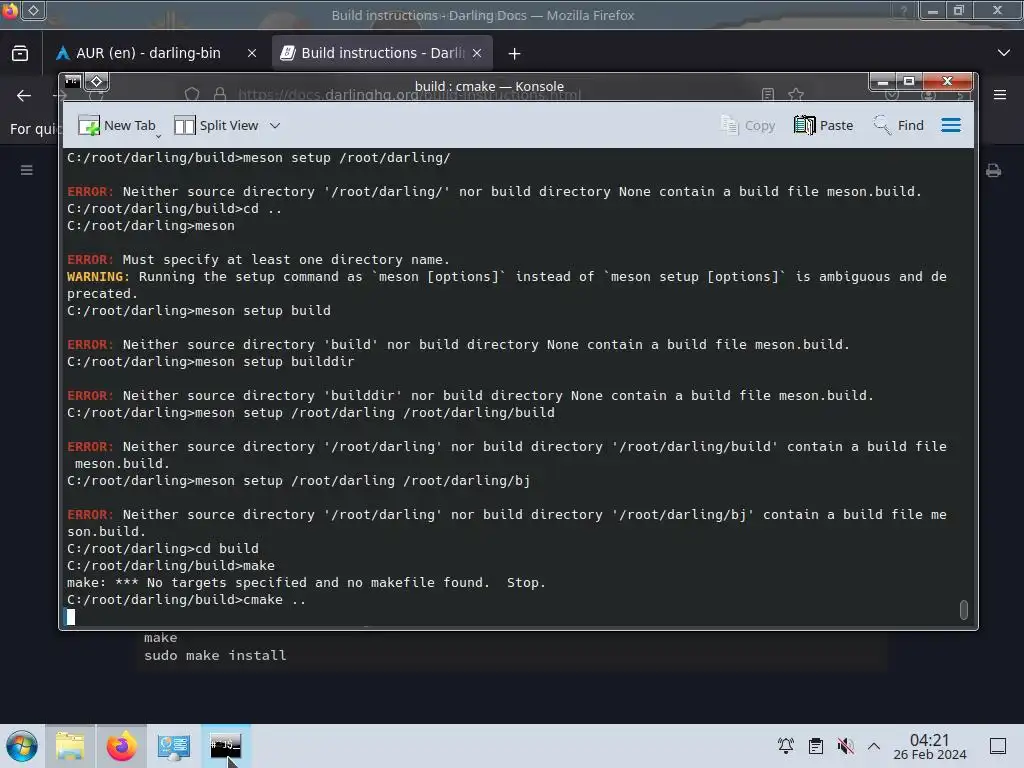This screenshot has height=768, width=1024.
Task: Open a new Firefox tab with plus button
Action: [x=515, y=54]
